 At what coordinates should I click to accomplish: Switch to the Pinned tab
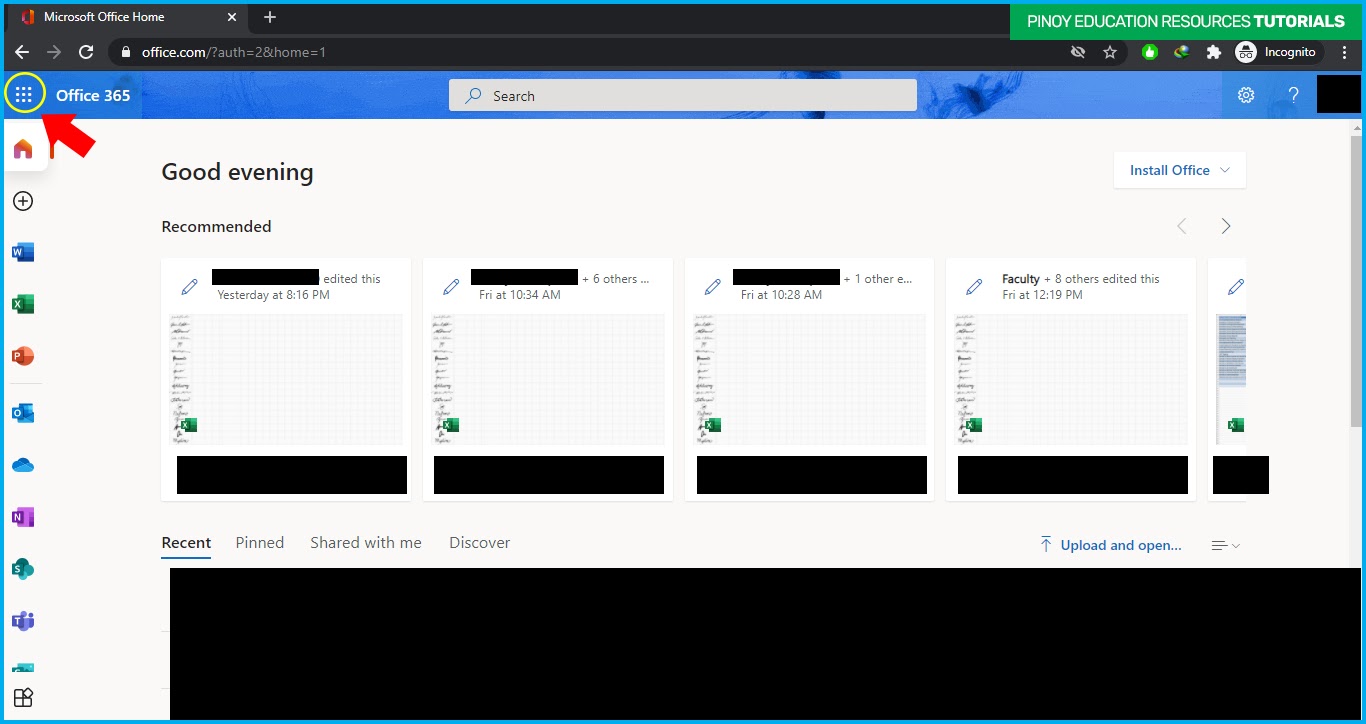point(260,543)
